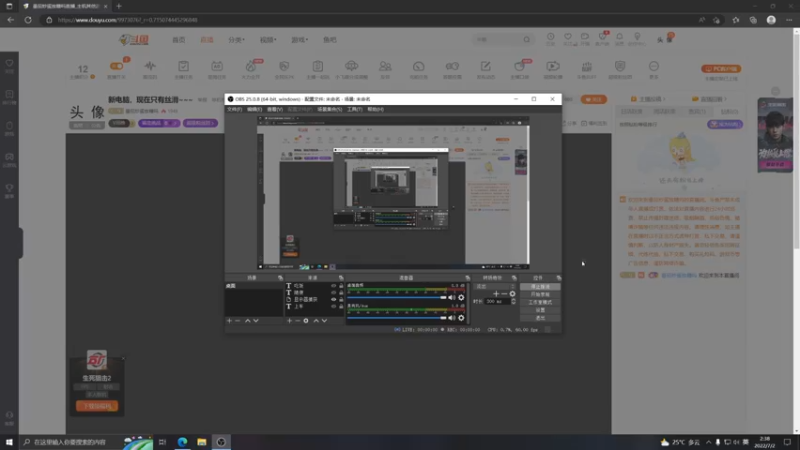Expand the 分类 dropdown in Douyu navigation
The image size is (800, 450).
pos(236,40)
